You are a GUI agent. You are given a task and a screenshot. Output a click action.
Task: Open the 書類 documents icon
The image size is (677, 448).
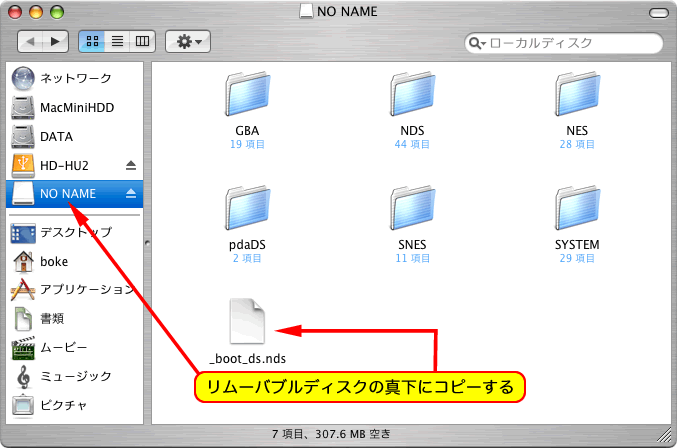pyautogui.click(x=23, y=319)
